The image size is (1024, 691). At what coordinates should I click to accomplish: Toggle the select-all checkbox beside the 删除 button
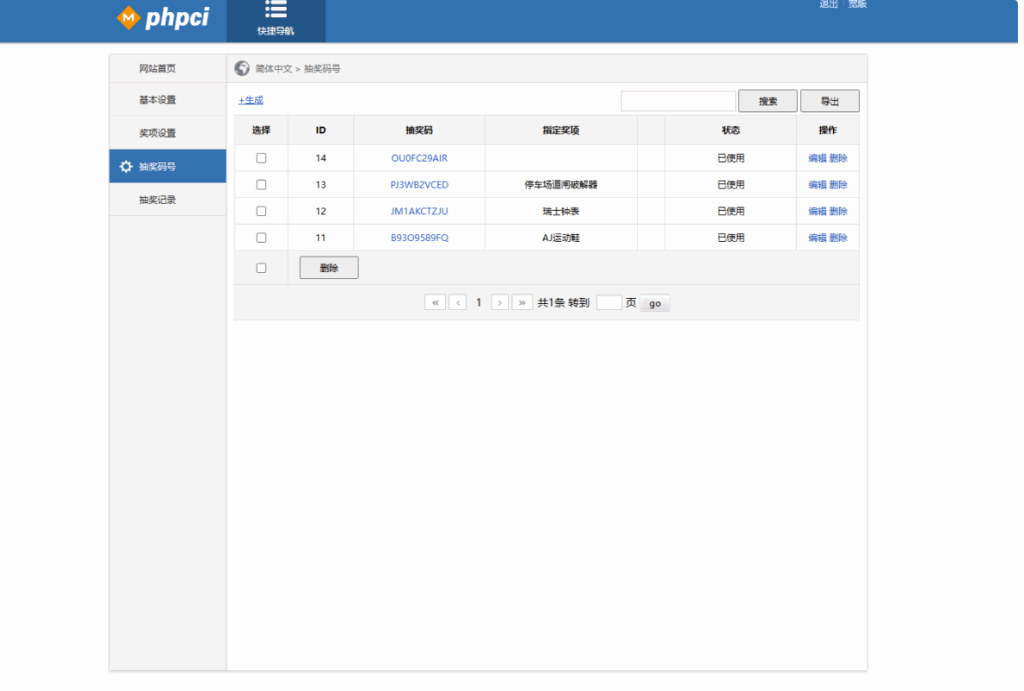[261, 268]
